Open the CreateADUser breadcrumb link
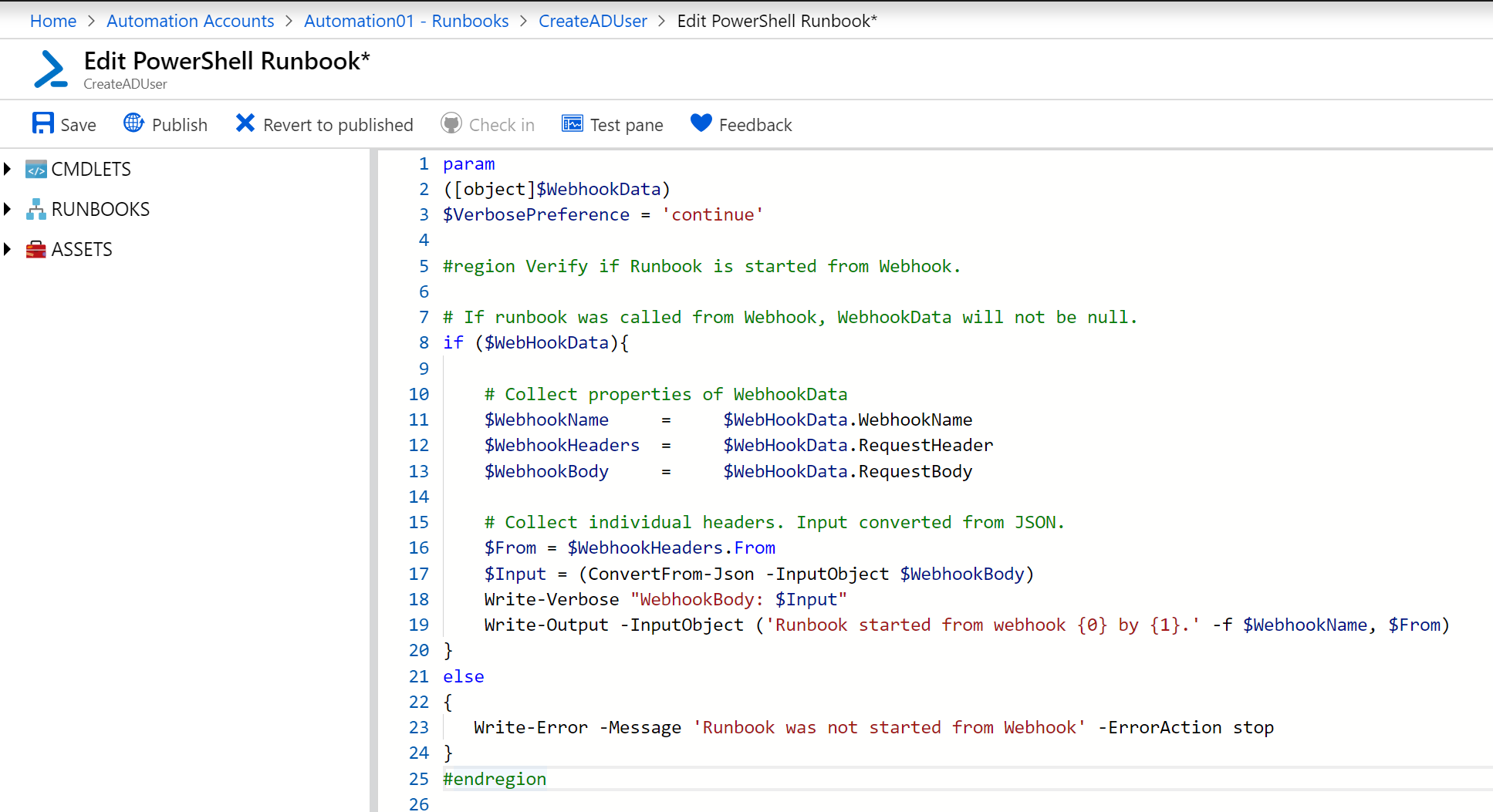Viewport: 1493px width, 812px height. pyautogui.click(x=593, y=21)
